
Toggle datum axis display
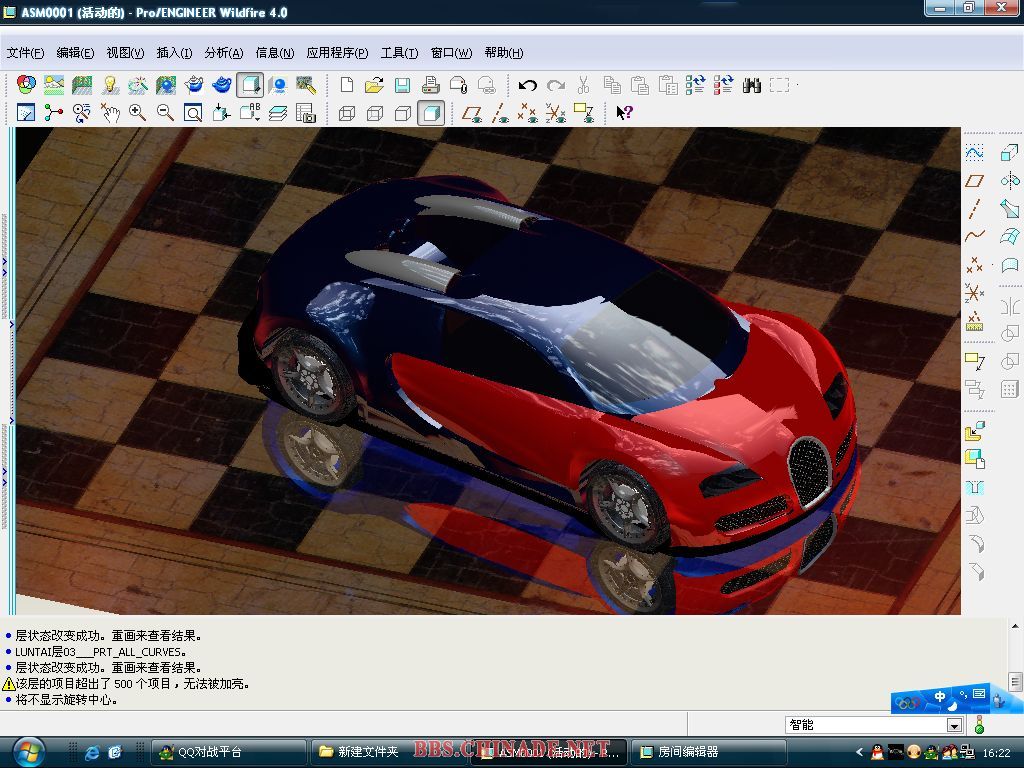pyautogui.click(x=500, y=113)
